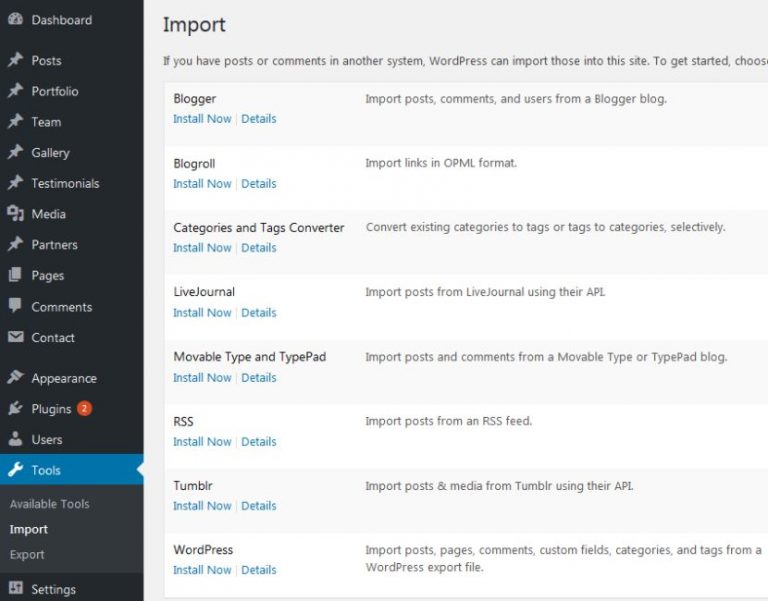
Task: Install the Categories and Tags Converter
Action: pyautogui.click(x=202, y=248)
